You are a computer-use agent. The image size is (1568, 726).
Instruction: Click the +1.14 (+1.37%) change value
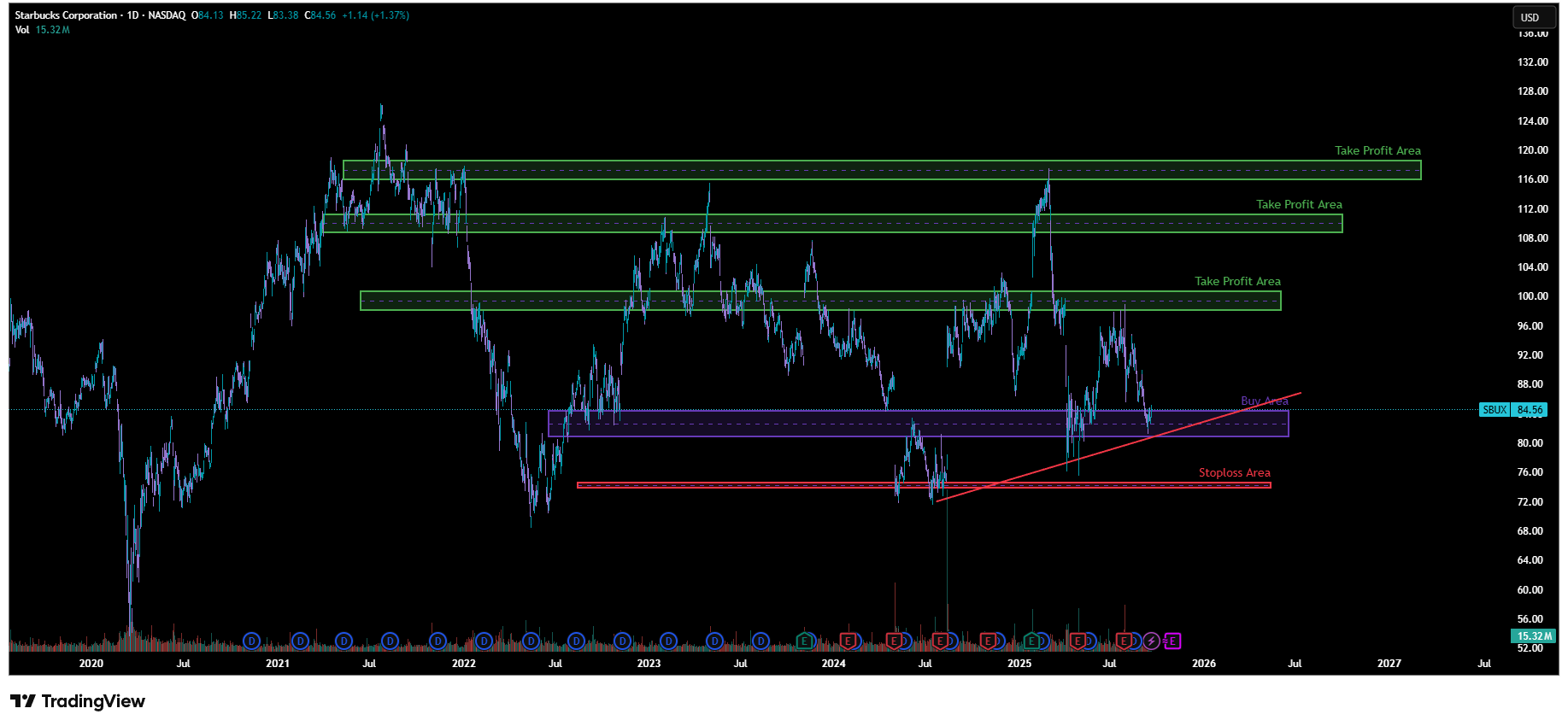375,15
